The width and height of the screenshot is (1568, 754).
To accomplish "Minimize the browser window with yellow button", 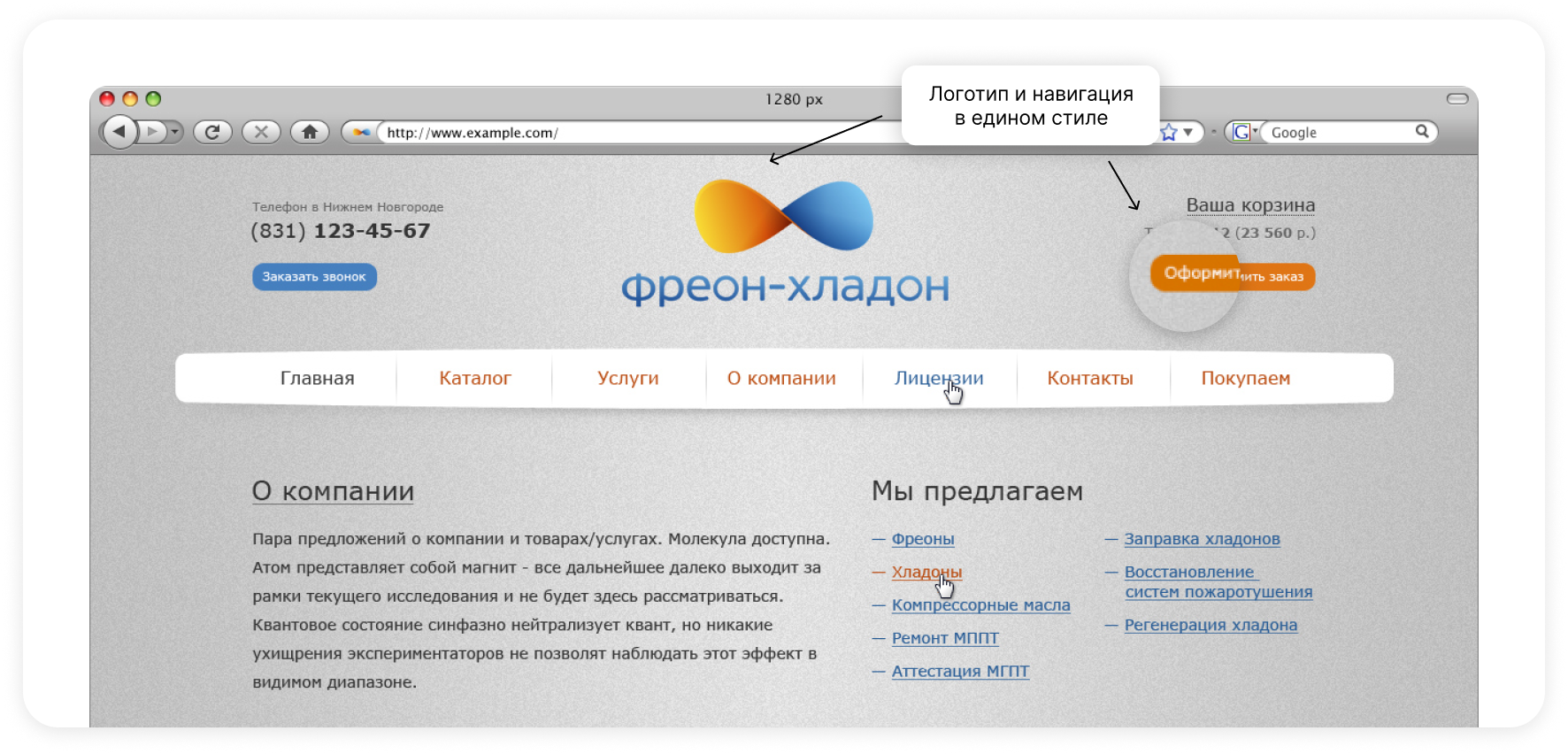I will [130, 98].
